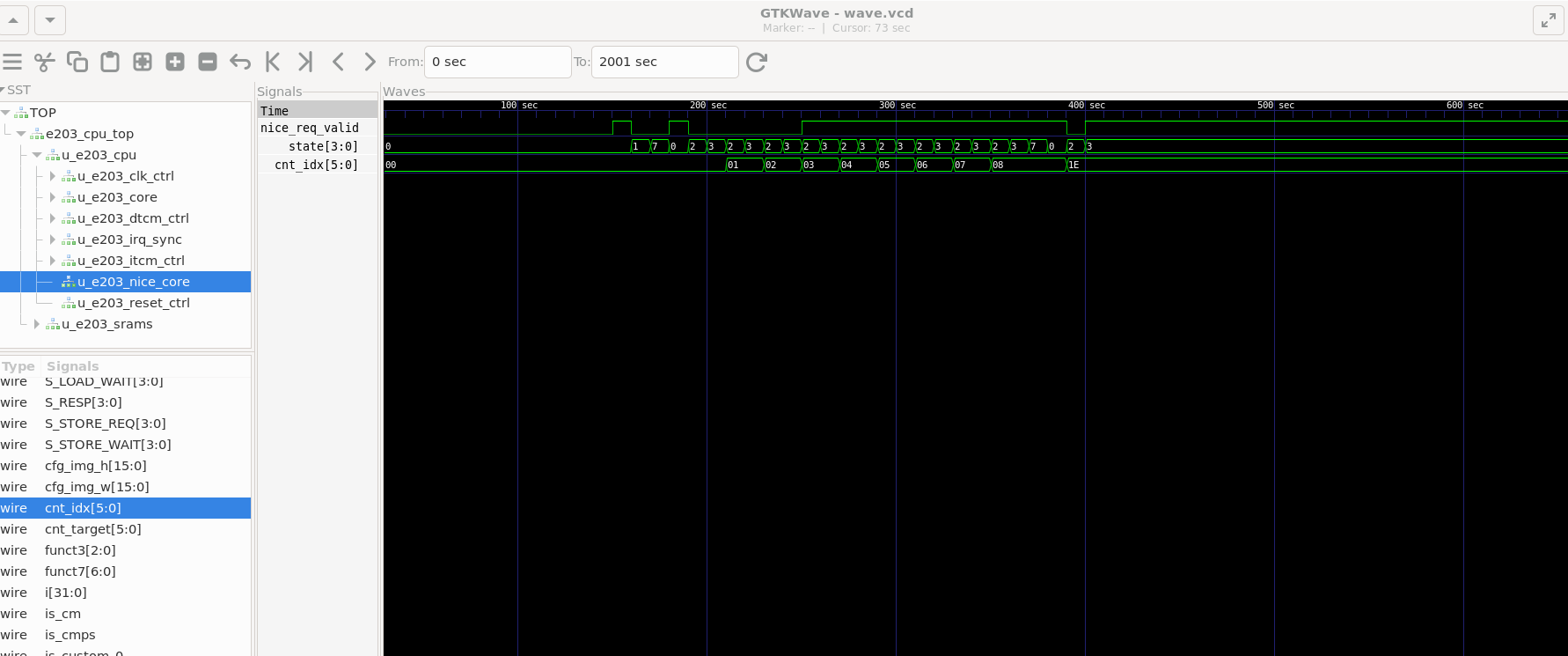Click the Copy toolbar icon
The image size is (1568, 656).
77,62
